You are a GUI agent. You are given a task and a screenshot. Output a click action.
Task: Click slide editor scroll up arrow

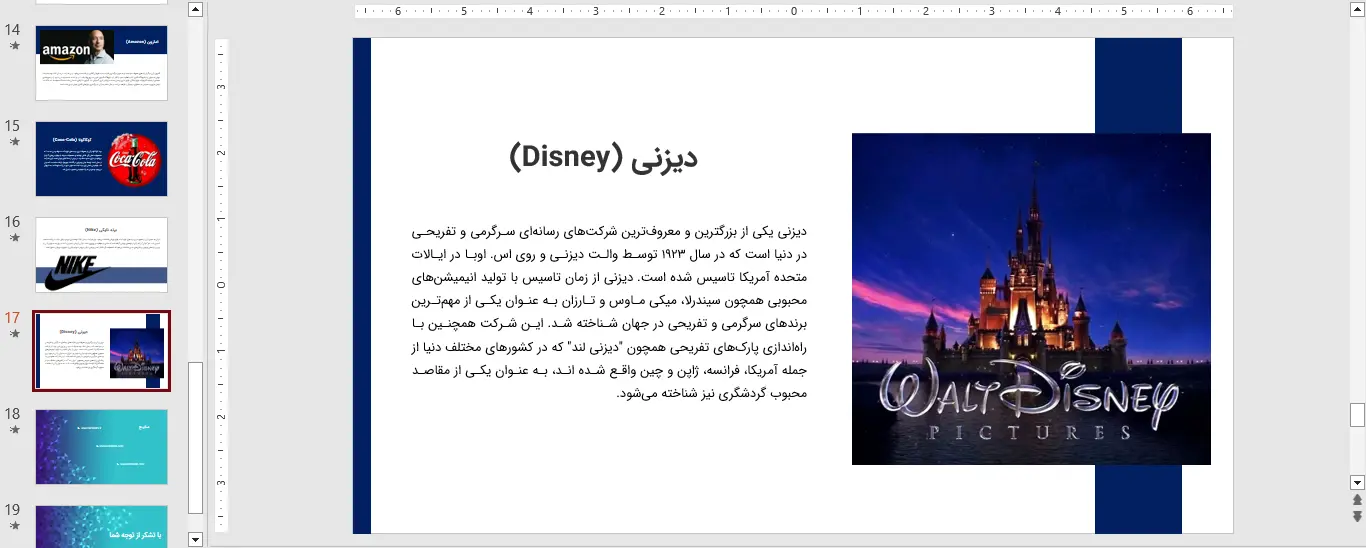(1357, 9)
